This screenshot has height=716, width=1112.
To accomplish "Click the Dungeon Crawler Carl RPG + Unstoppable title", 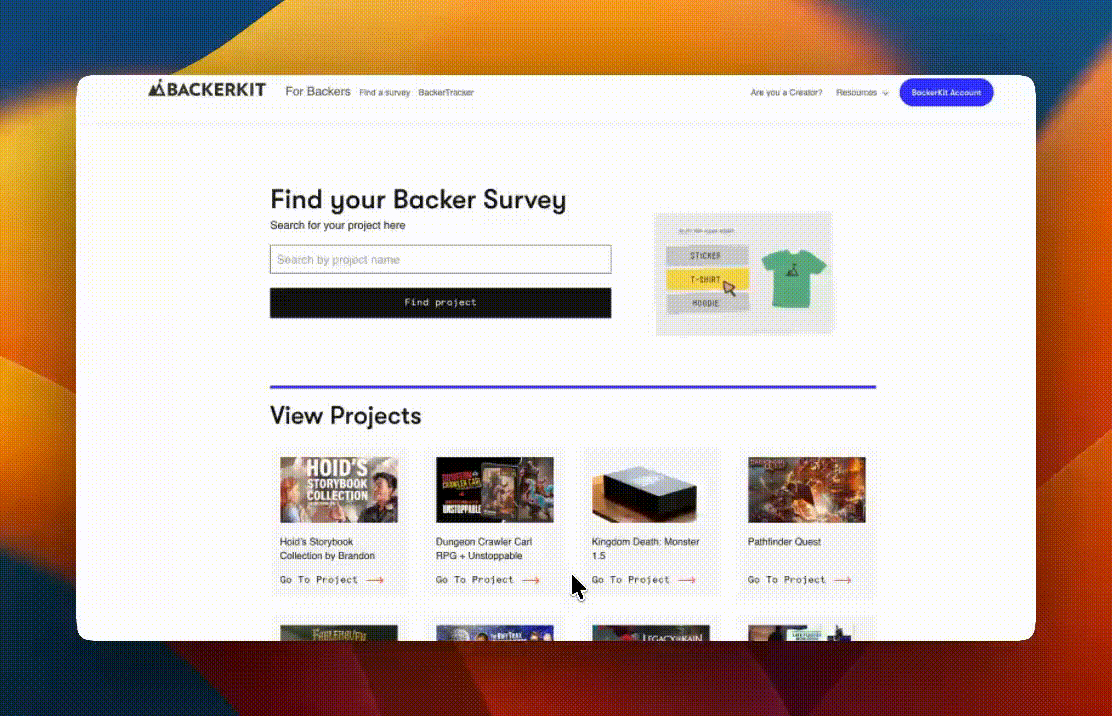I will (x=484, y=549).
